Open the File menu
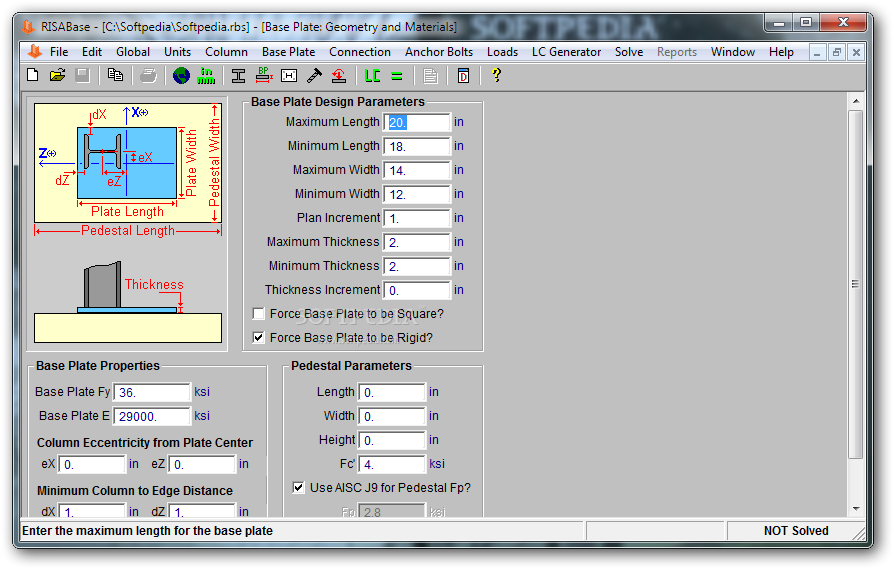The height and width of the screenshot is (569, 894). 59,52
